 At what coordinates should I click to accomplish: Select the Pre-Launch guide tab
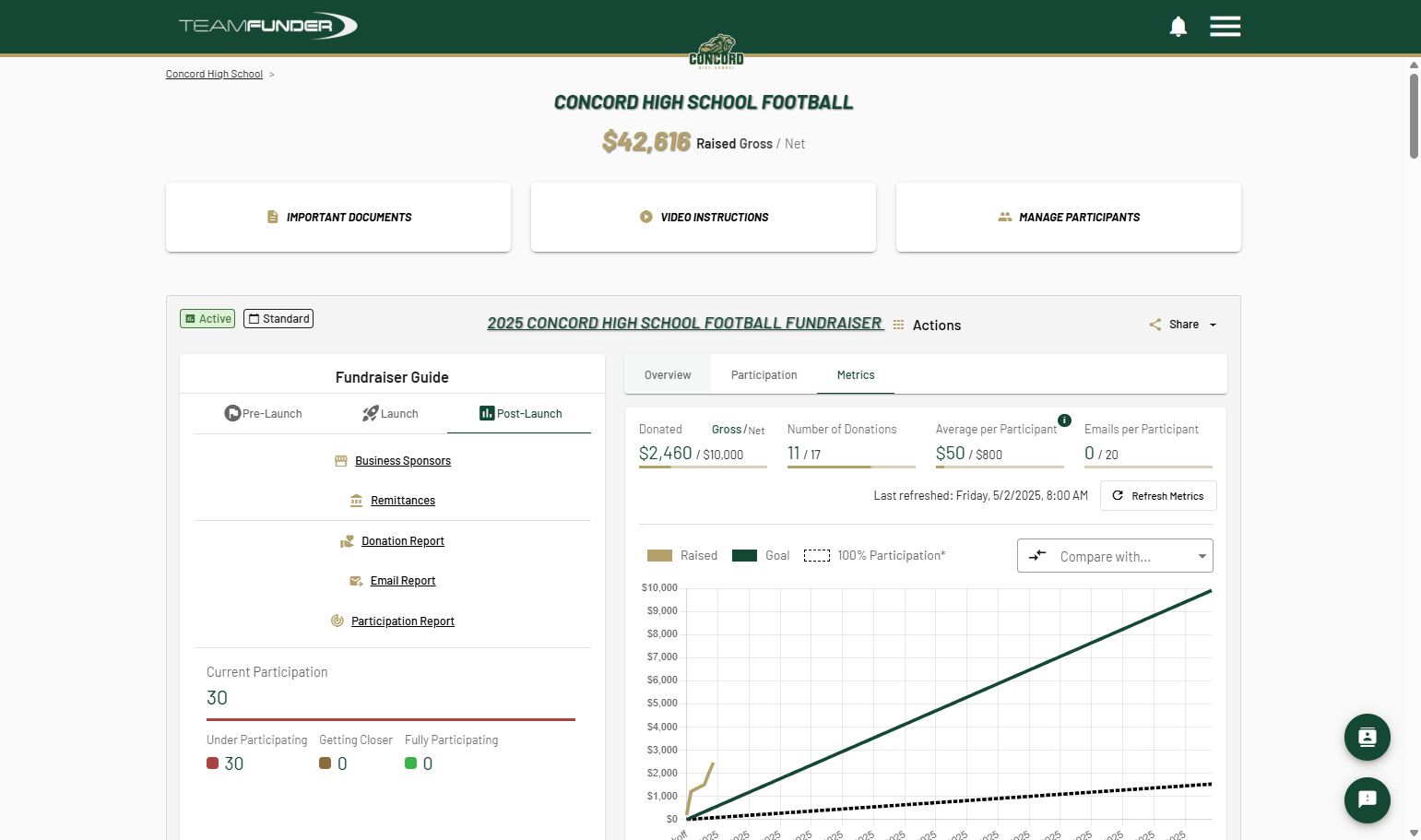pos(264,414)
